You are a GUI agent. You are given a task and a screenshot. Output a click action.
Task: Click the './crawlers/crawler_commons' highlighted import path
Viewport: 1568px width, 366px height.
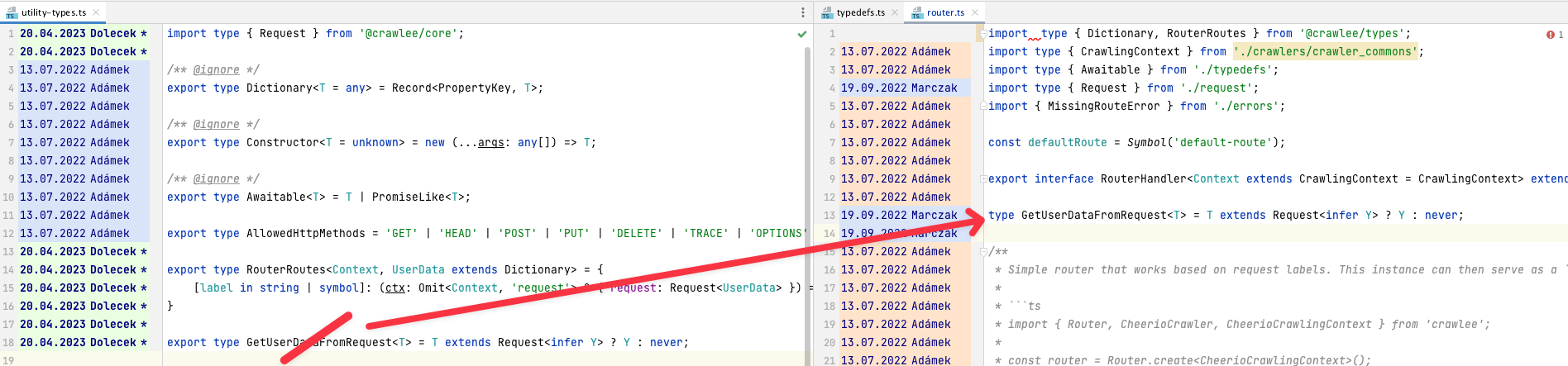[1326, 52]
